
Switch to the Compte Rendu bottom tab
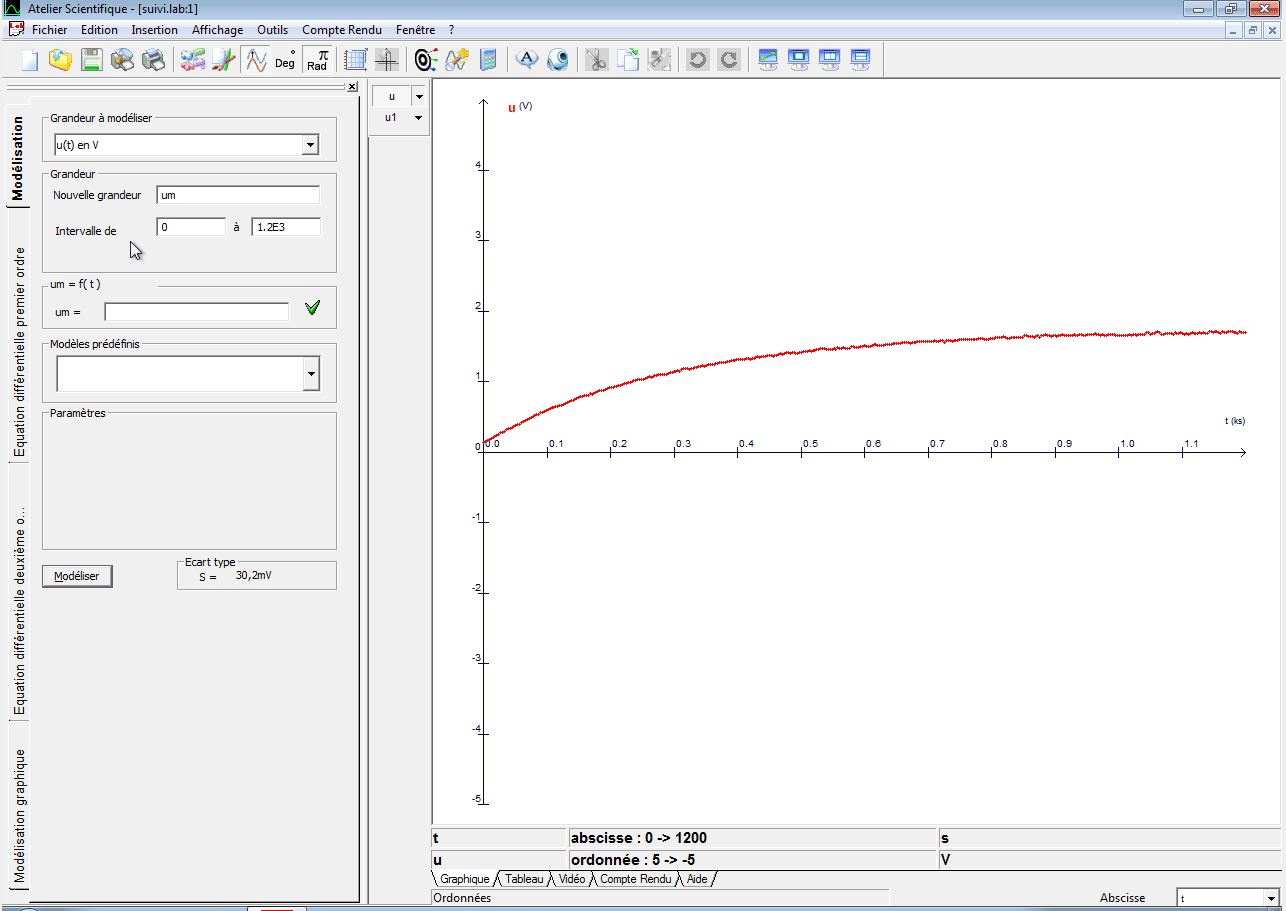[x=636, y=879]
